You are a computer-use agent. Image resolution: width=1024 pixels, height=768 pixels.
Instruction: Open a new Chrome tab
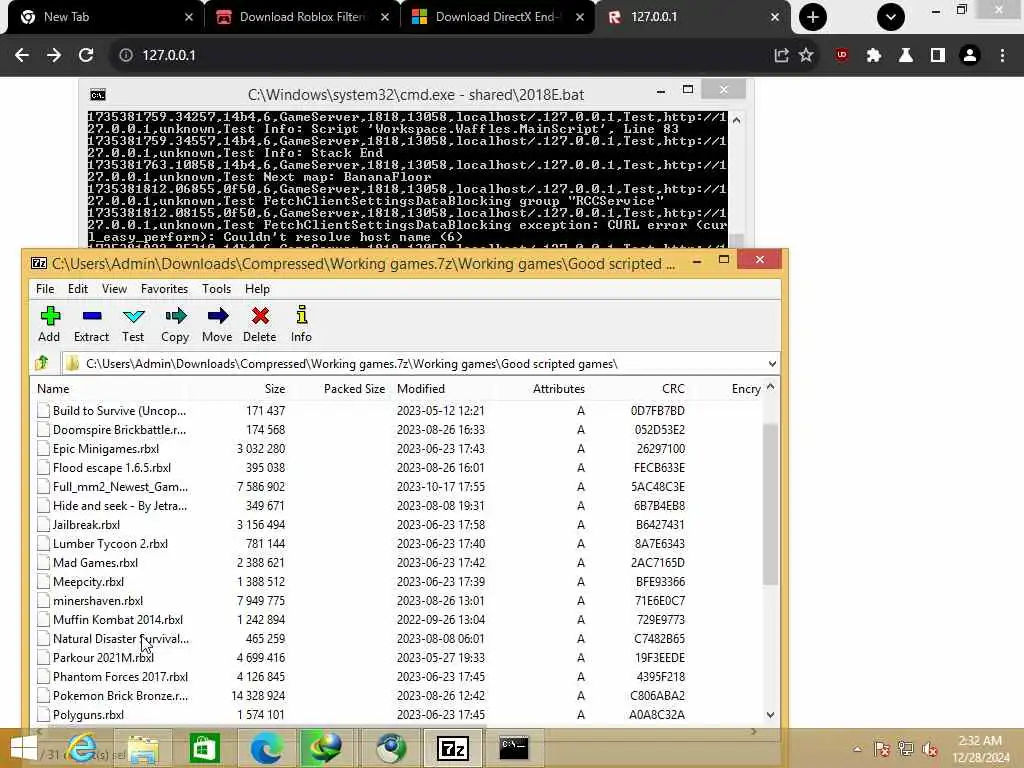pos(812,17)
